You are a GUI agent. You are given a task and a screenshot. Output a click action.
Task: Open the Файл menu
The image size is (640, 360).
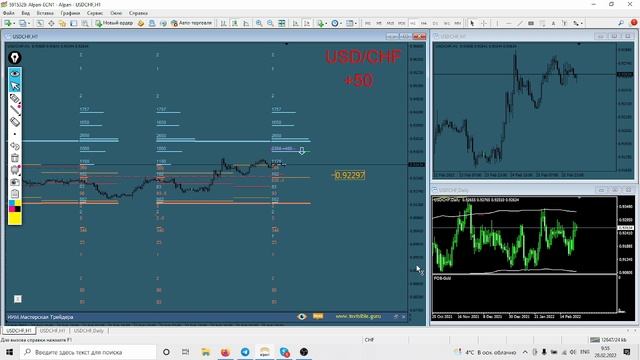pos(9,13)
